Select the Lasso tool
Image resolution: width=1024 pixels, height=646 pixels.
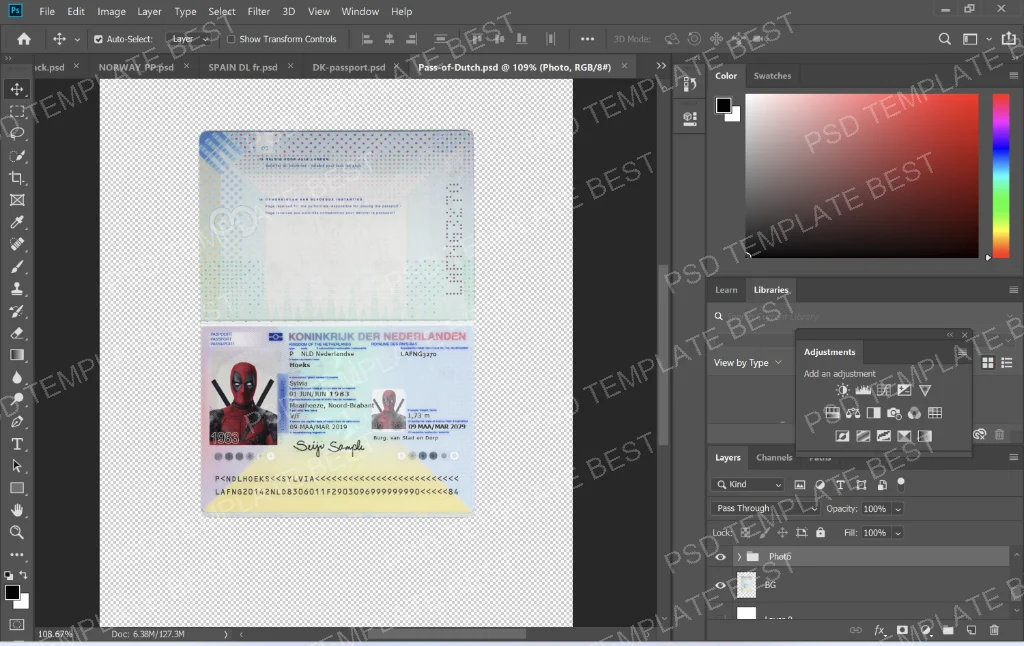(17, 133)
